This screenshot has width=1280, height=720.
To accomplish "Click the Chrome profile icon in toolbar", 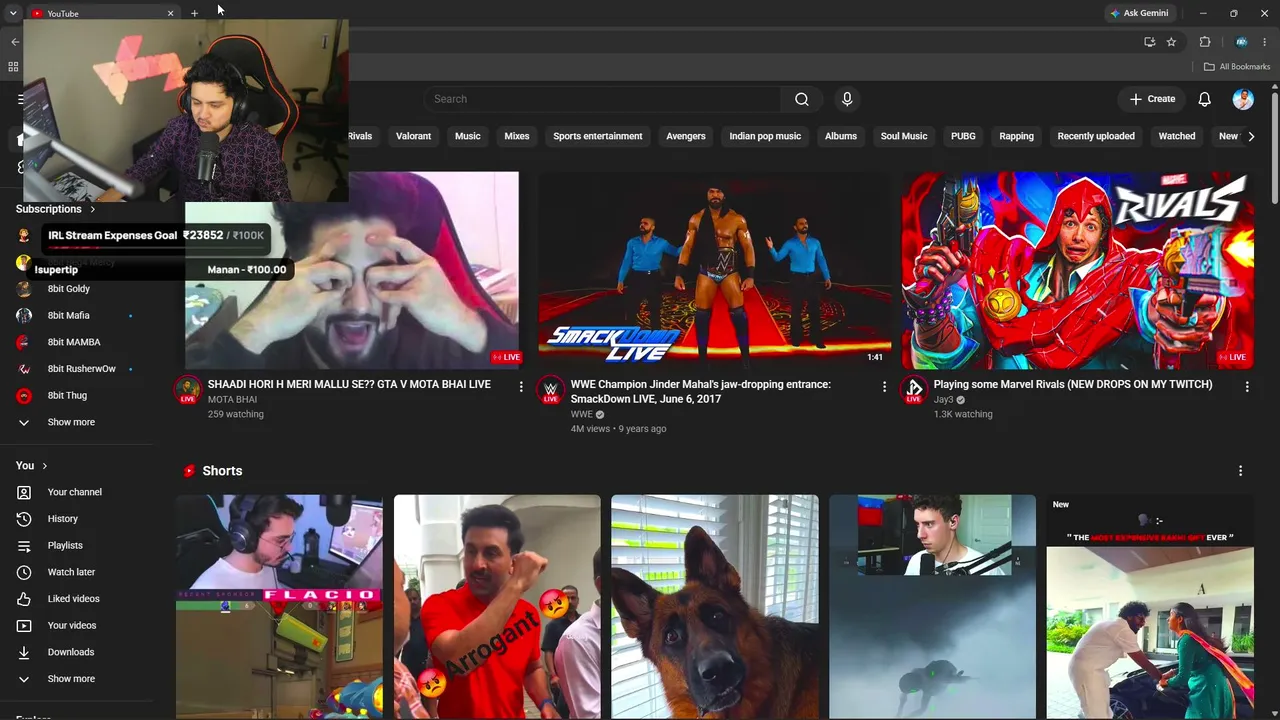I will 1241,42.
